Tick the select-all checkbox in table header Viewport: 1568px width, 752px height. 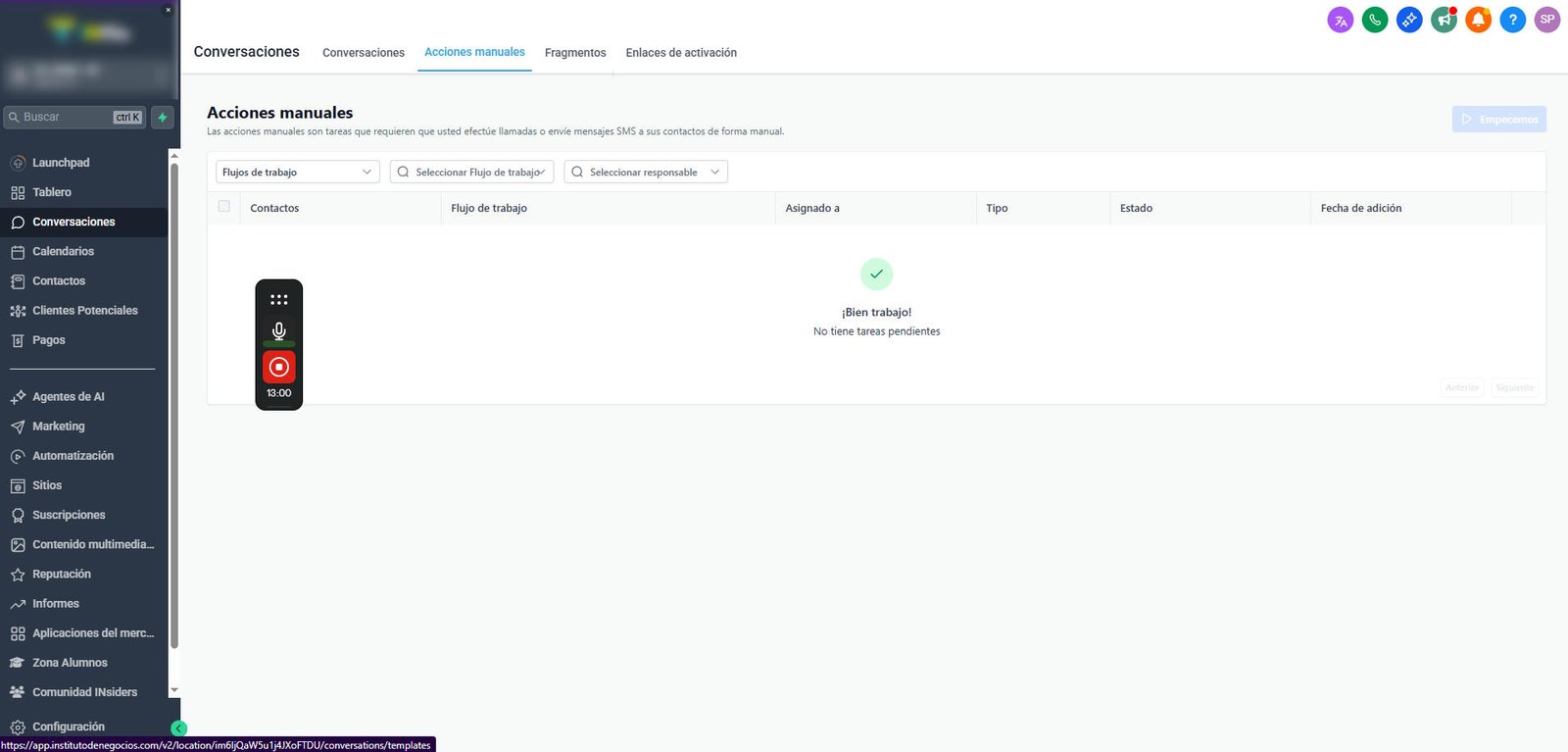[x=224, y=207]
